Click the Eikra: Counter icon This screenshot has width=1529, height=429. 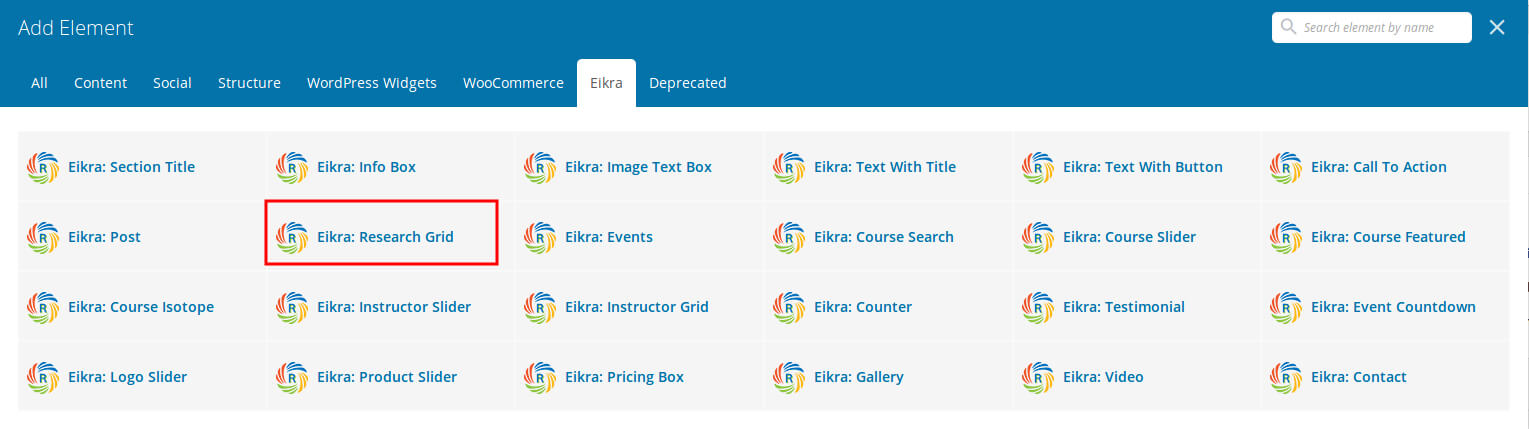coord(789,307)
